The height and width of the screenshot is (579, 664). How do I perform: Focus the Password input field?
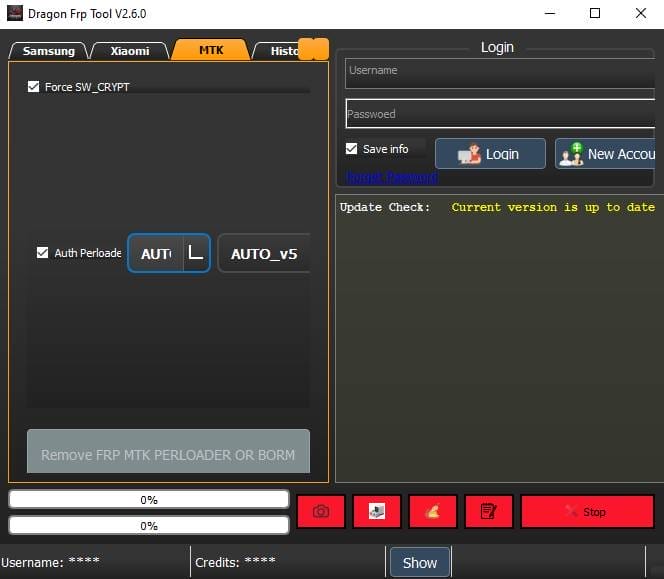click(500, 114)
